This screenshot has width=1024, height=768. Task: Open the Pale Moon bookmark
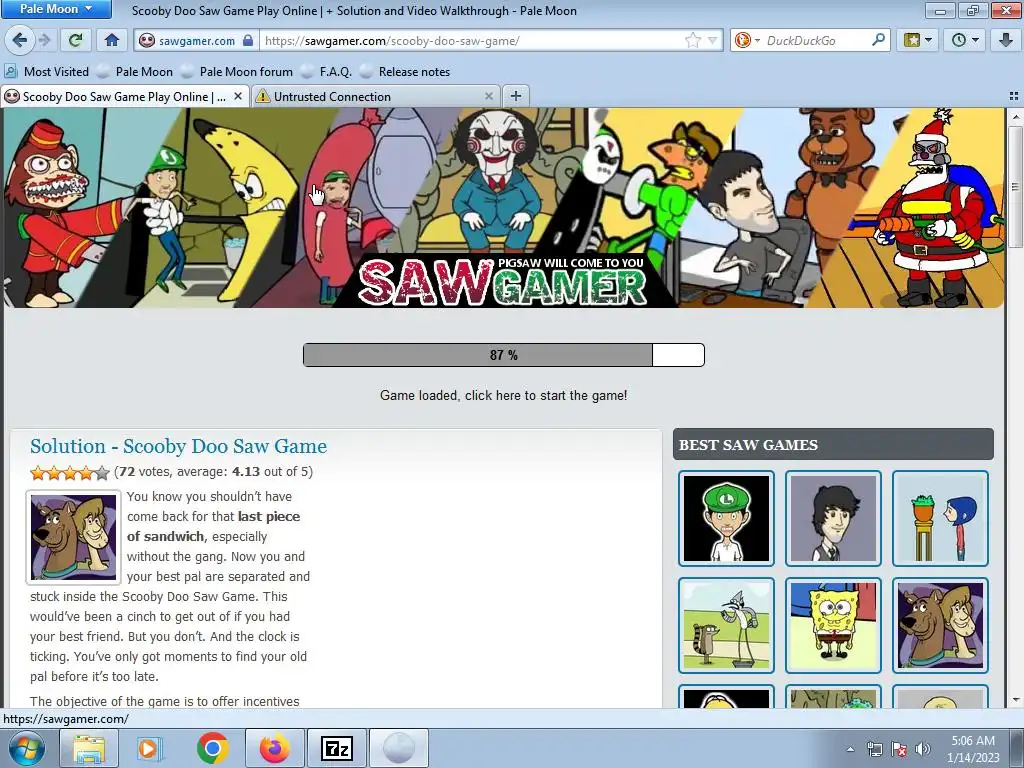[135, 72]
